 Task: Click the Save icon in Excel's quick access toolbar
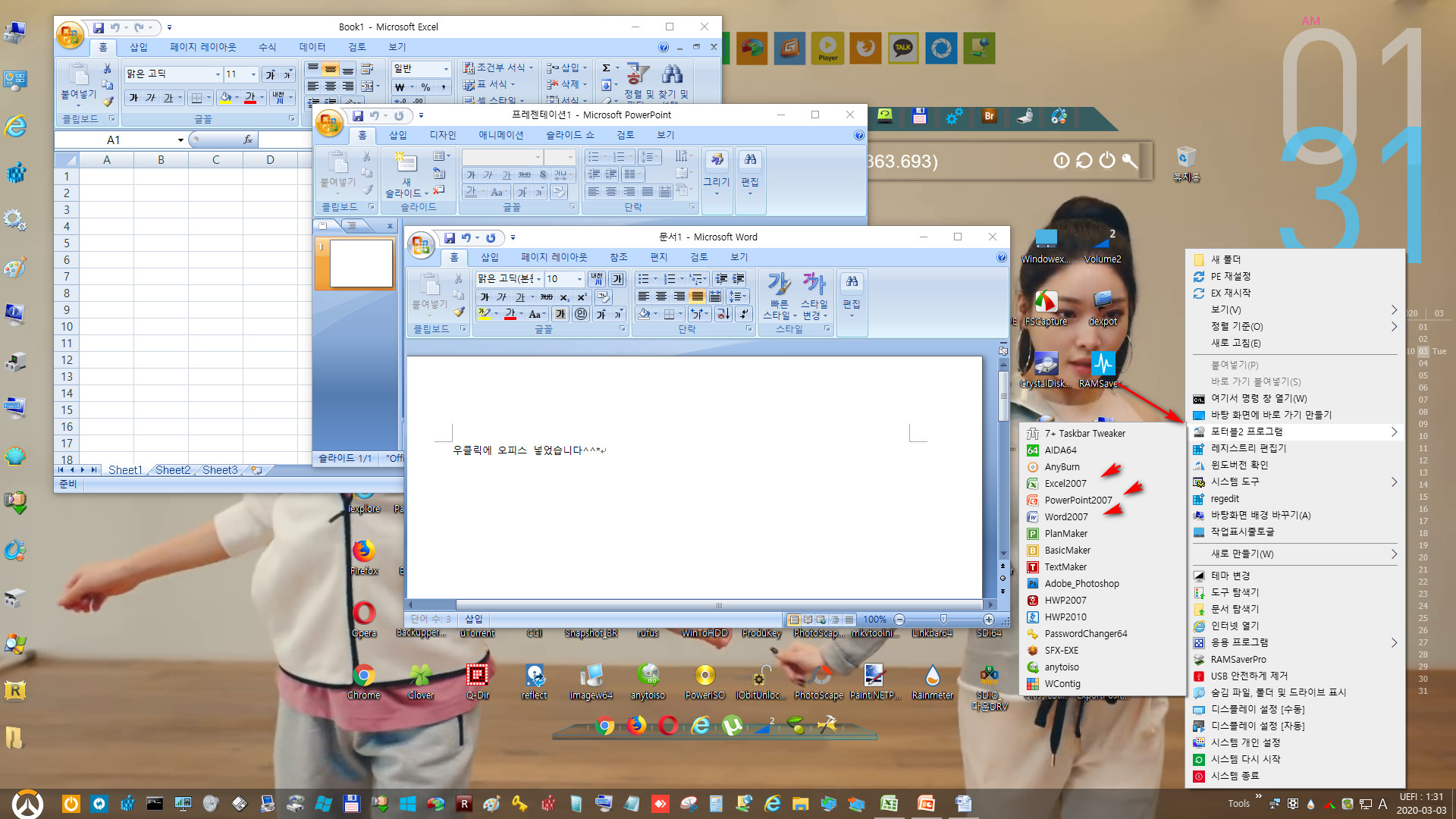pyautogui.click(x=99, y=28)
